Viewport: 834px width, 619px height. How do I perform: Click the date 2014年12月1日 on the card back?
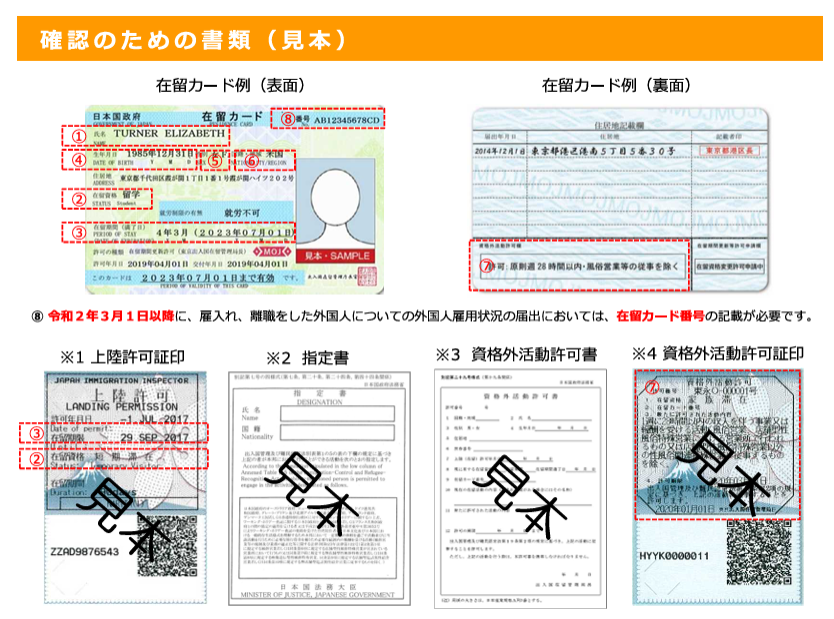tap(500, 151)
